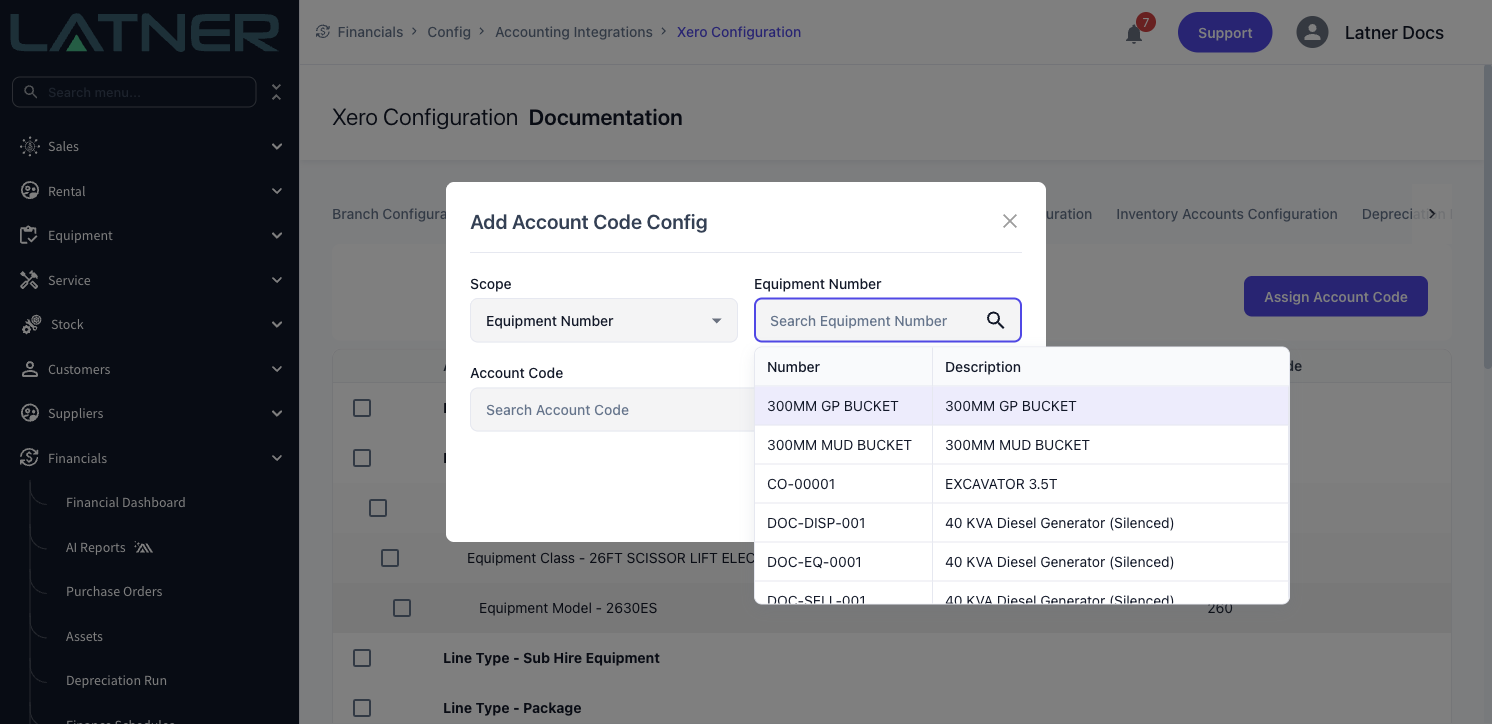
Task: Expand the Suppliers menu chevron
Action: pyautogui.click(x=277, y=413)
